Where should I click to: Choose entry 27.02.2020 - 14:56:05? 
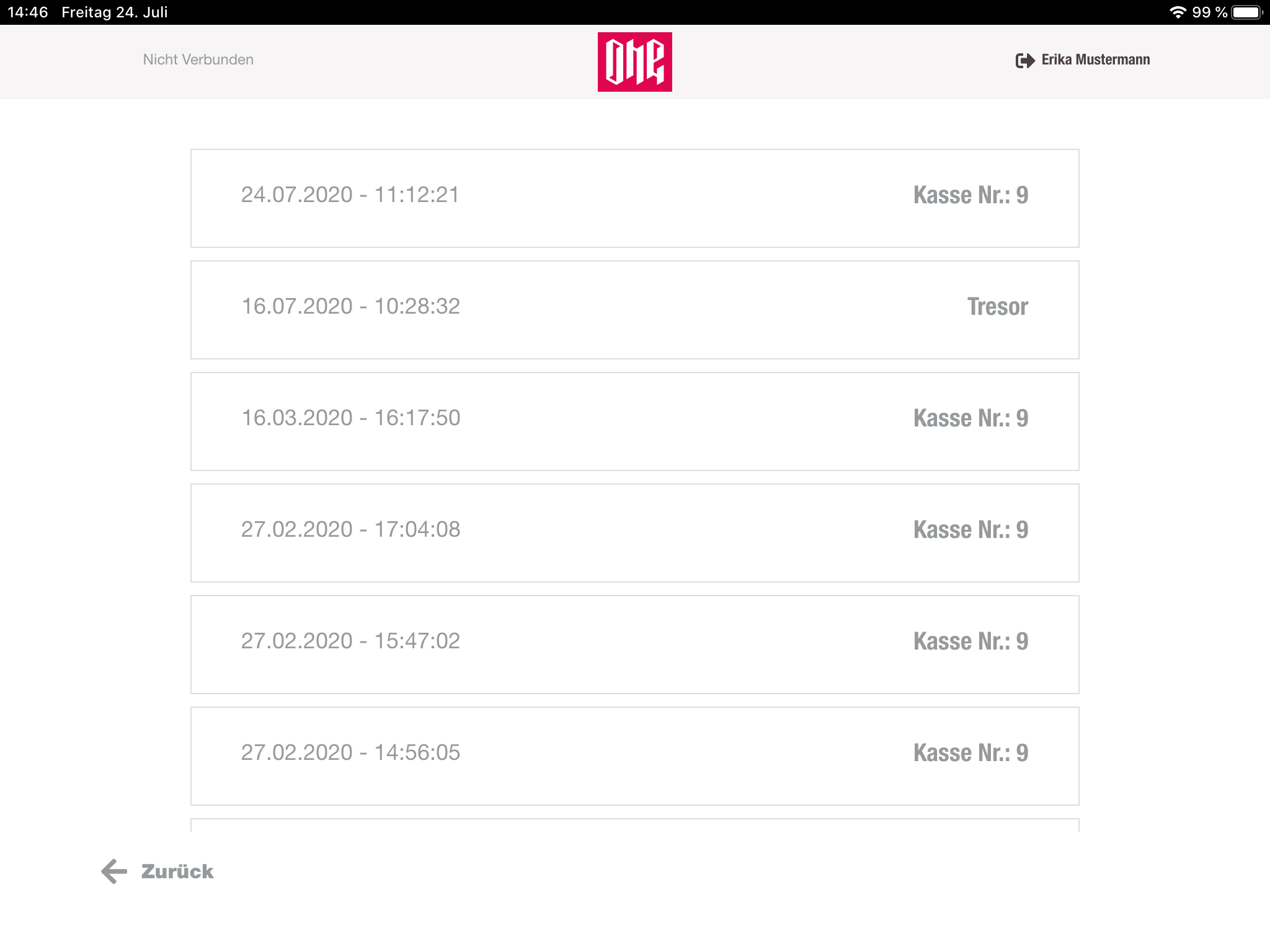pos(634,756)
